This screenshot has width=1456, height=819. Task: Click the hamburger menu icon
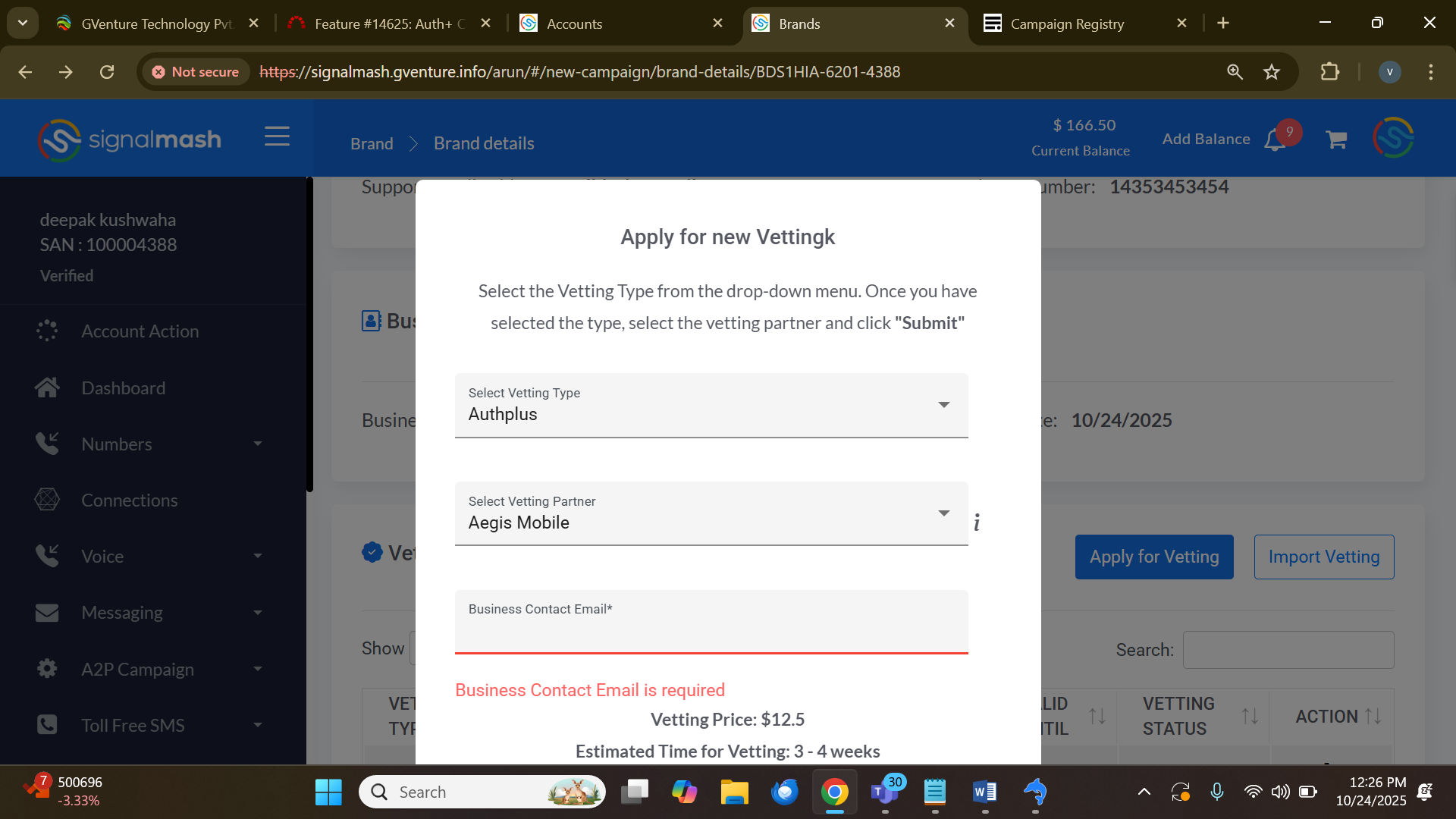(277, 136)
